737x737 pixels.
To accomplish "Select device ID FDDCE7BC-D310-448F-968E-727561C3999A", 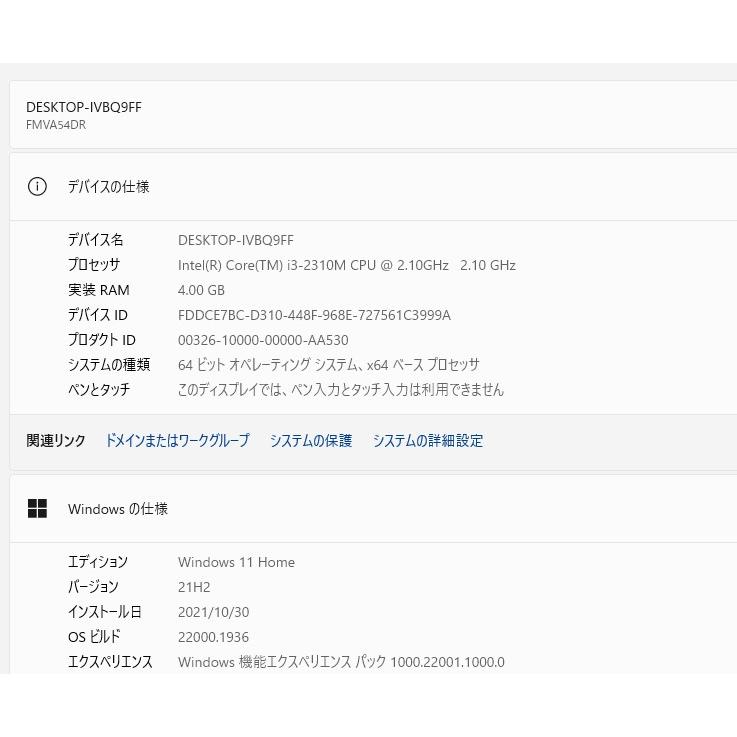I will click(314, 315).
